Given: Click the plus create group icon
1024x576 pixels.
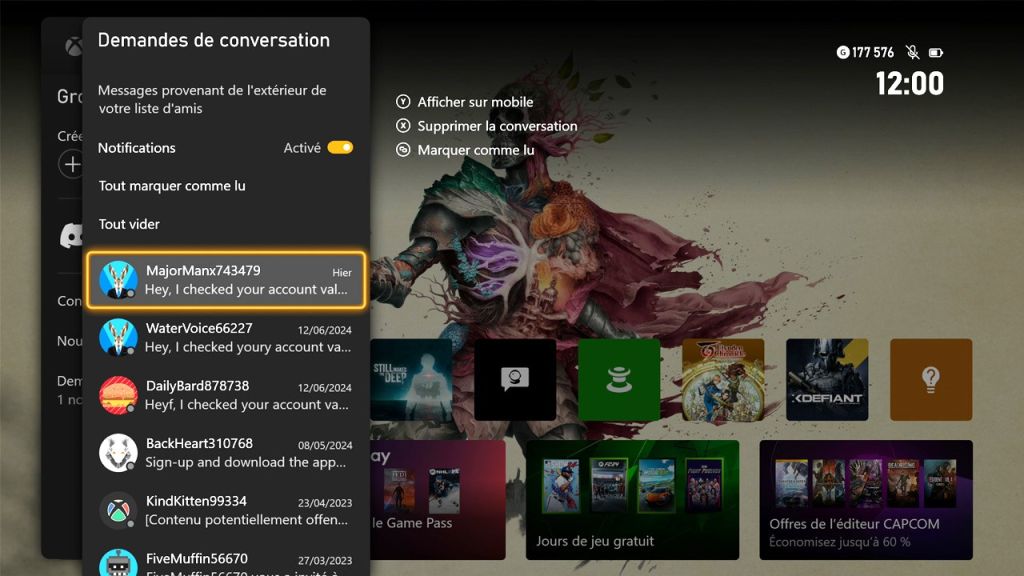Looking at the screenshot, I should [71, 164].
